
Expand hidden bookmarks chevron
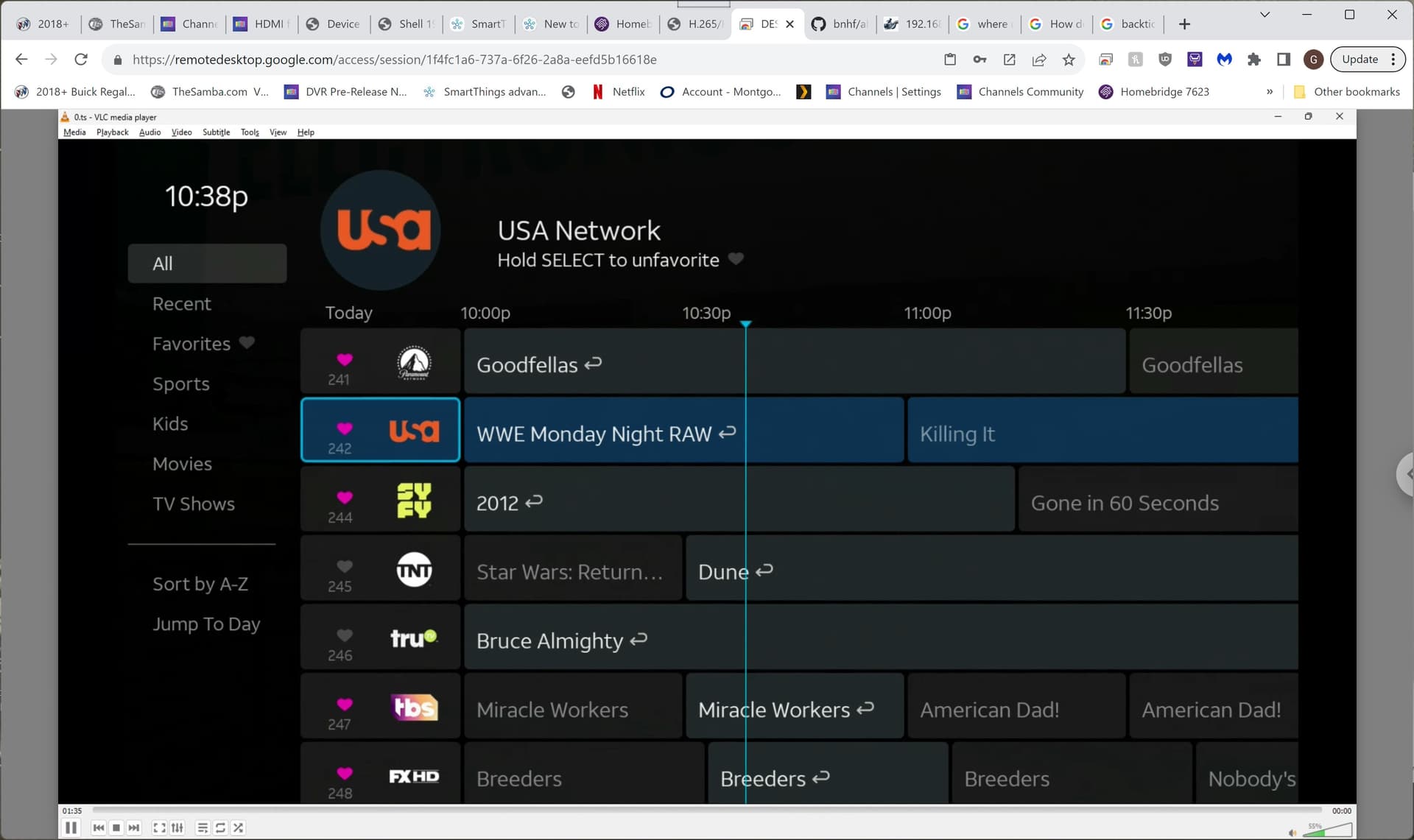point(1269,92)
